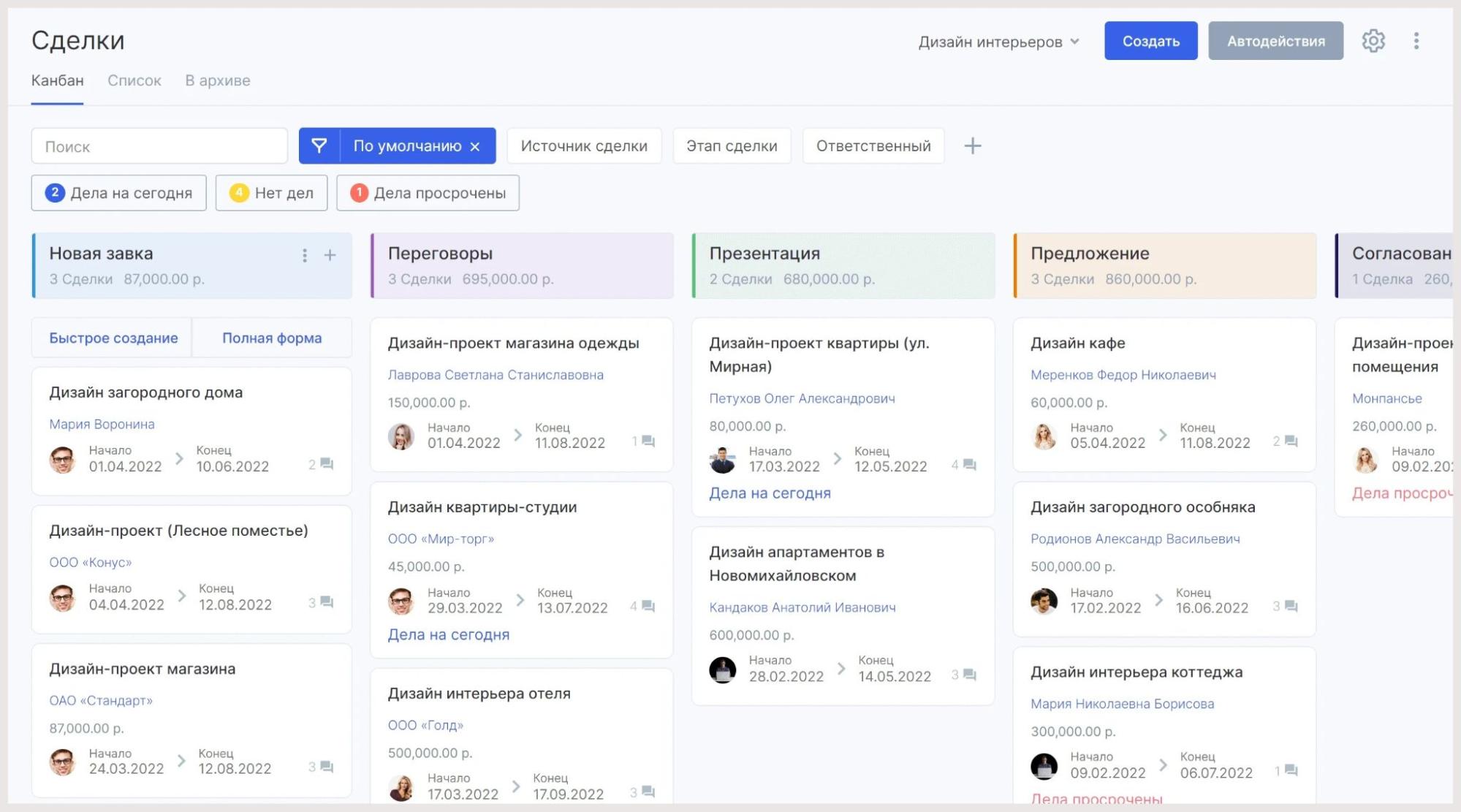Open Новая завка column three-dot menu
Viewport: 1461px width, 812px height.
tap(305, 255)
